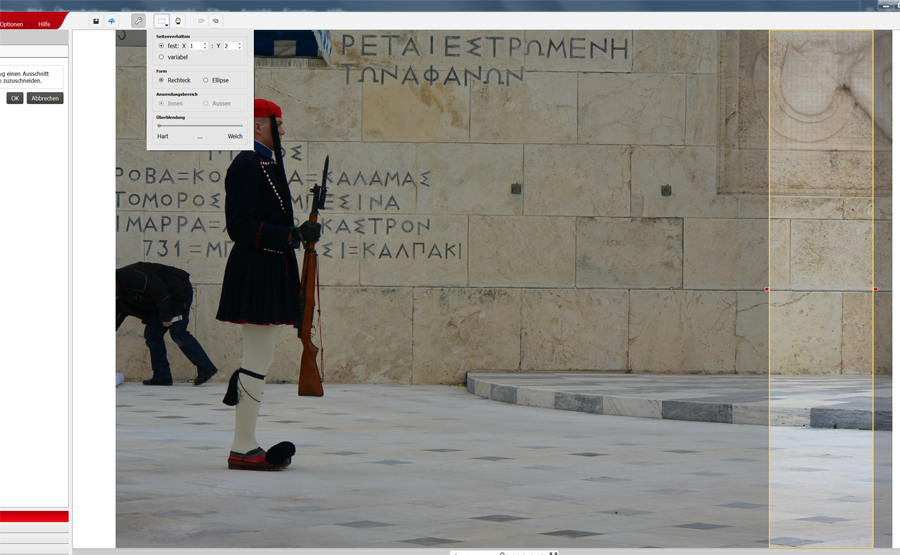Open the Hilfe menu

pos(44,24)
